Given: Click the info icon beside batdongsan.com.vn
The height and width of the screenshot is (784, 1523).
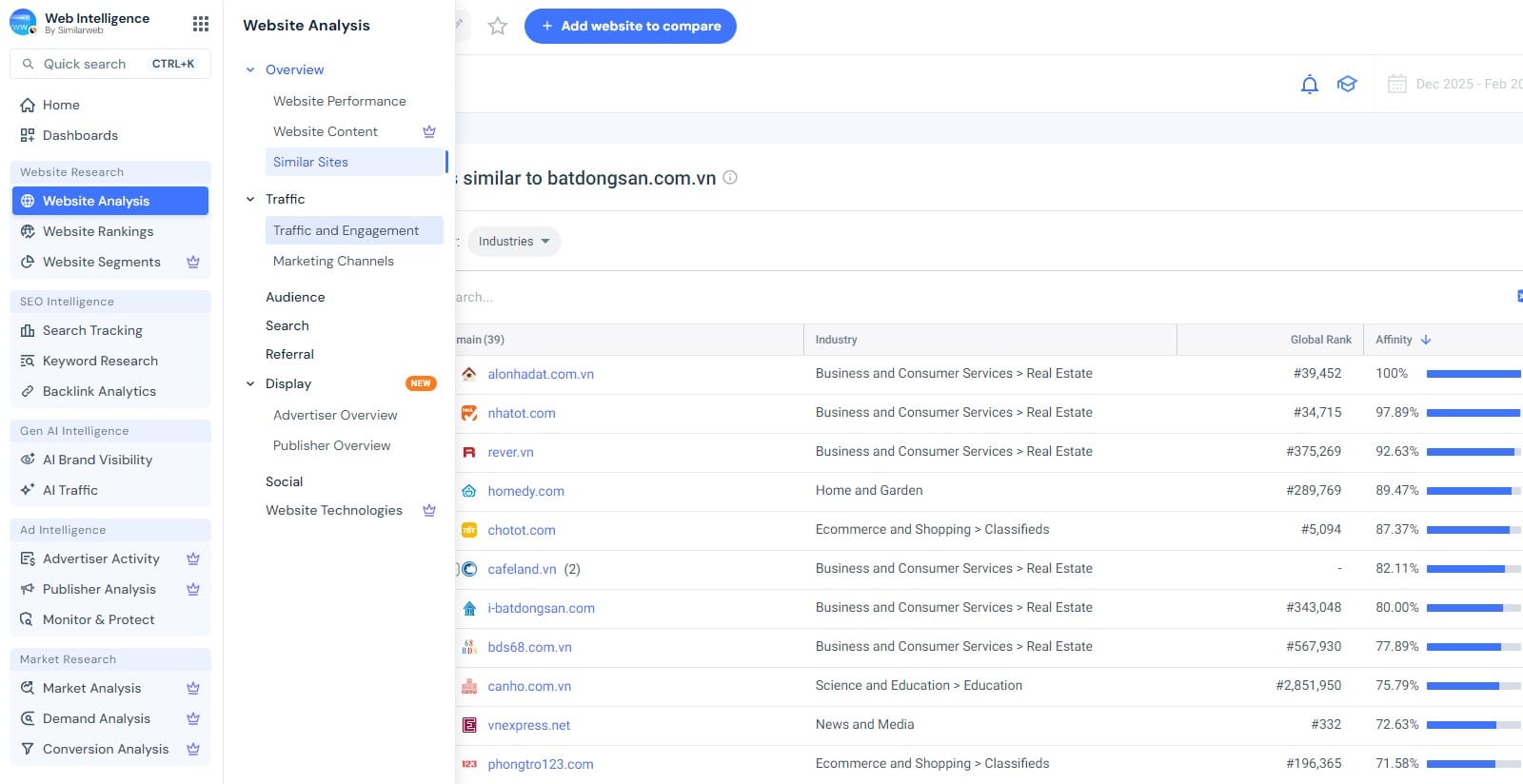Looking at the screenshot, I should click(730, 177).
